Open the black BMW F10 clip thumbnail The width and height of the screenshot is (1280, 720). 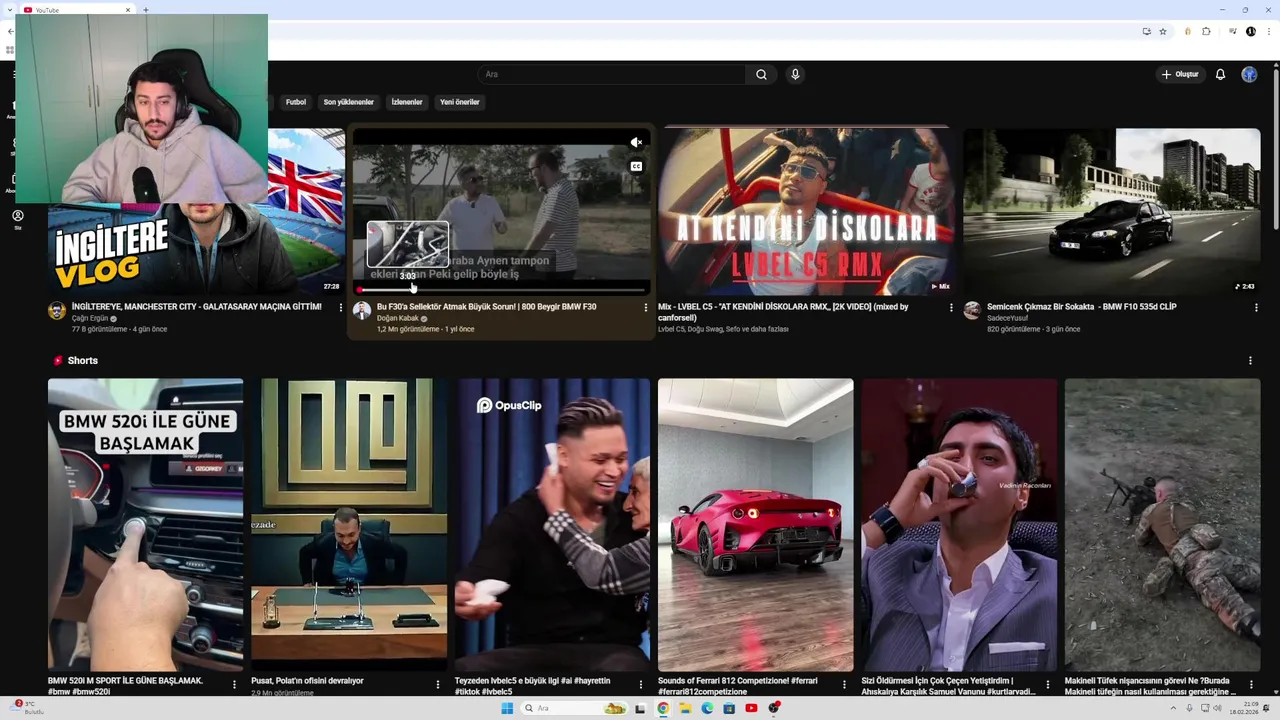(1112, 211)
